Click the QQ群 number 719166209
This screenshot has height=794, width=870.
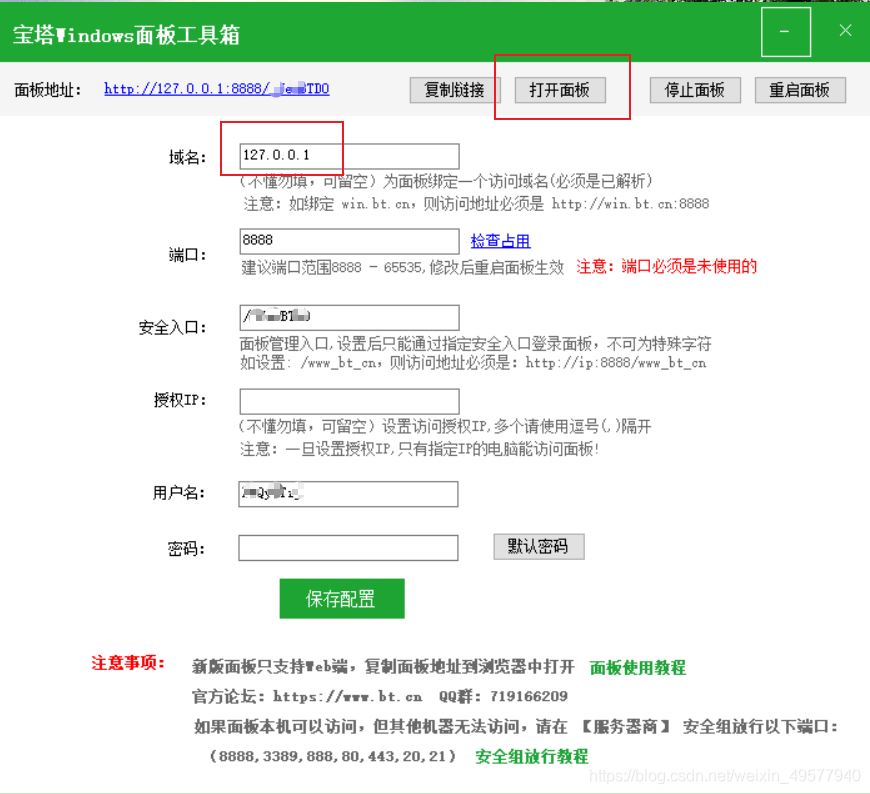click(x=529, y=696)
